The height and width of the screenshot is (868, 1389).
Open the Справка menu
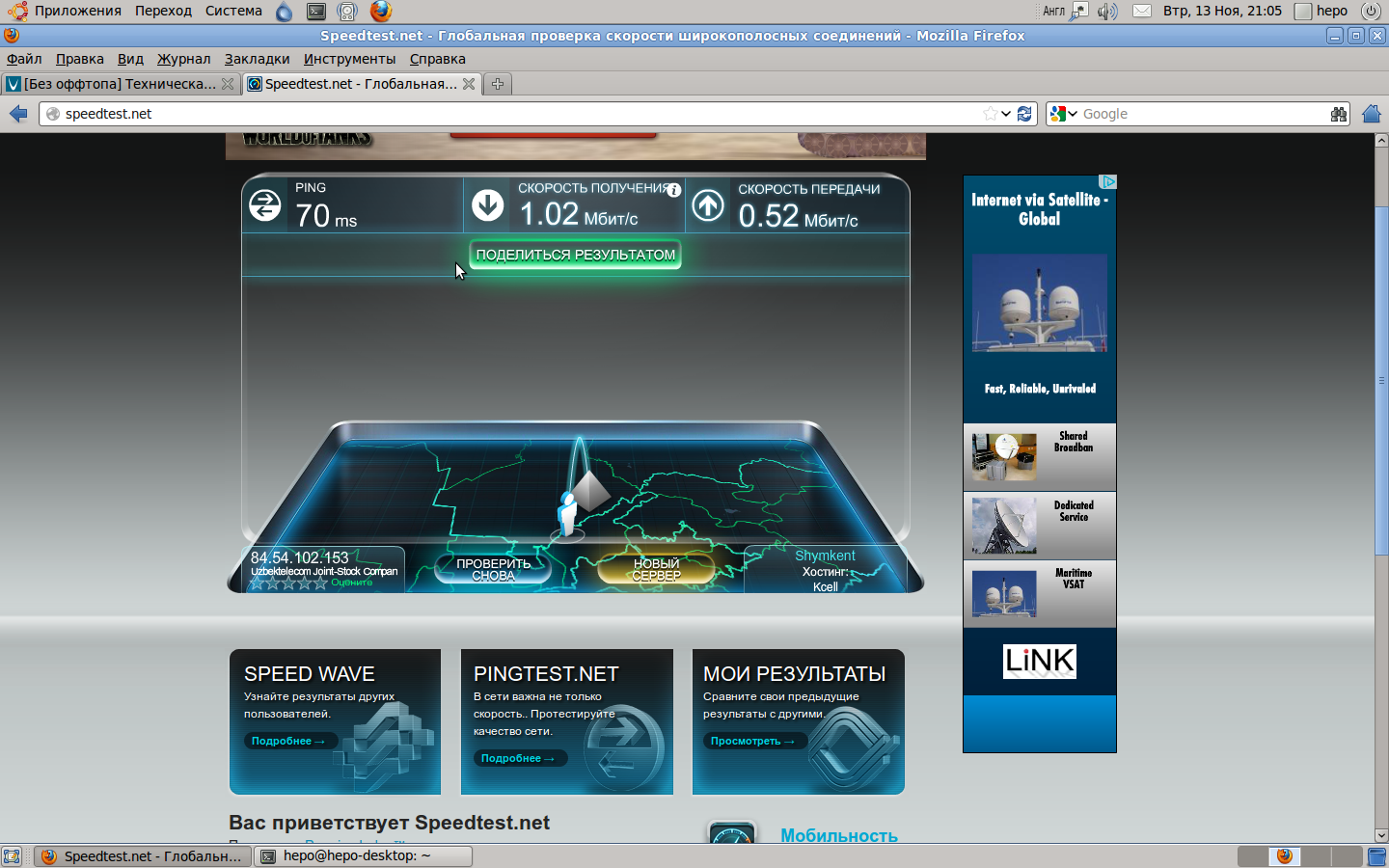pos(438,59)
